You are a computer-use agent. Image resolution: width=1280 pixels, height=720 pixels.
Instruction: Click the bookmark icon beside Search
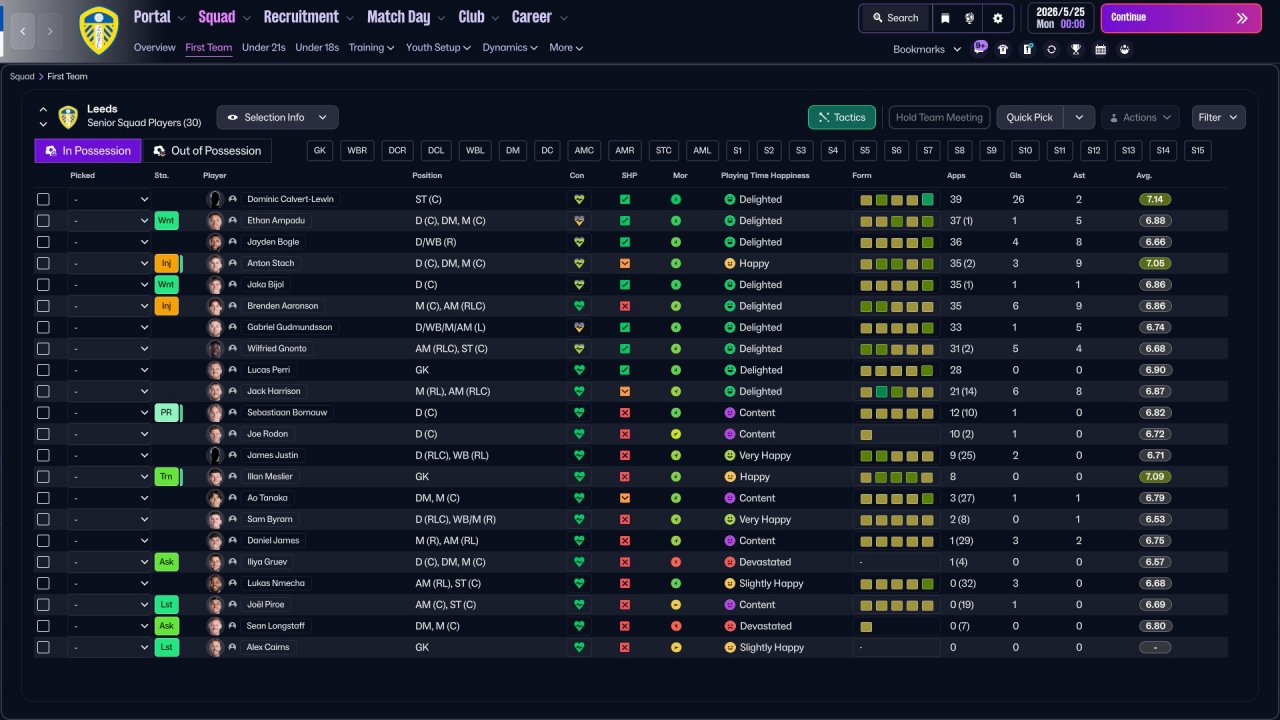pos(945,18)
